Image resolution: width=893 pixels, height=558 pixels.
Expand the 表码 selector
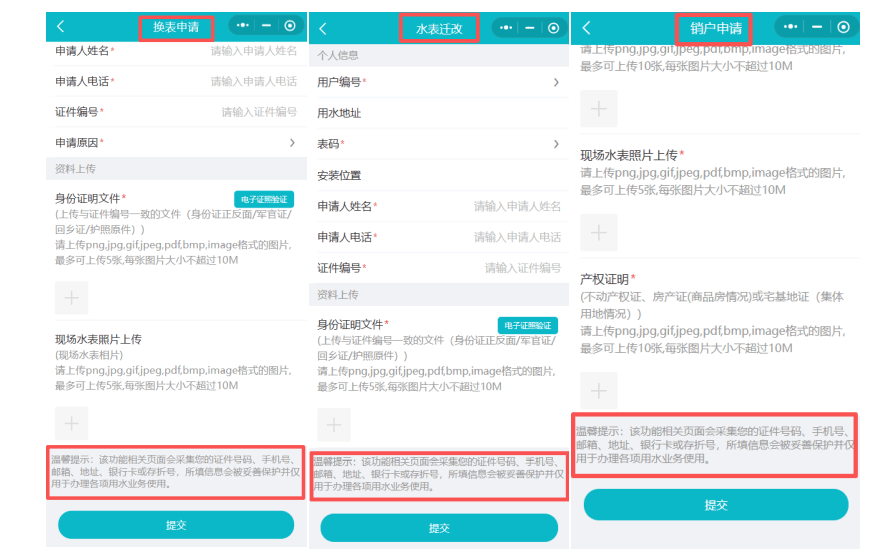tap(556, 145)
